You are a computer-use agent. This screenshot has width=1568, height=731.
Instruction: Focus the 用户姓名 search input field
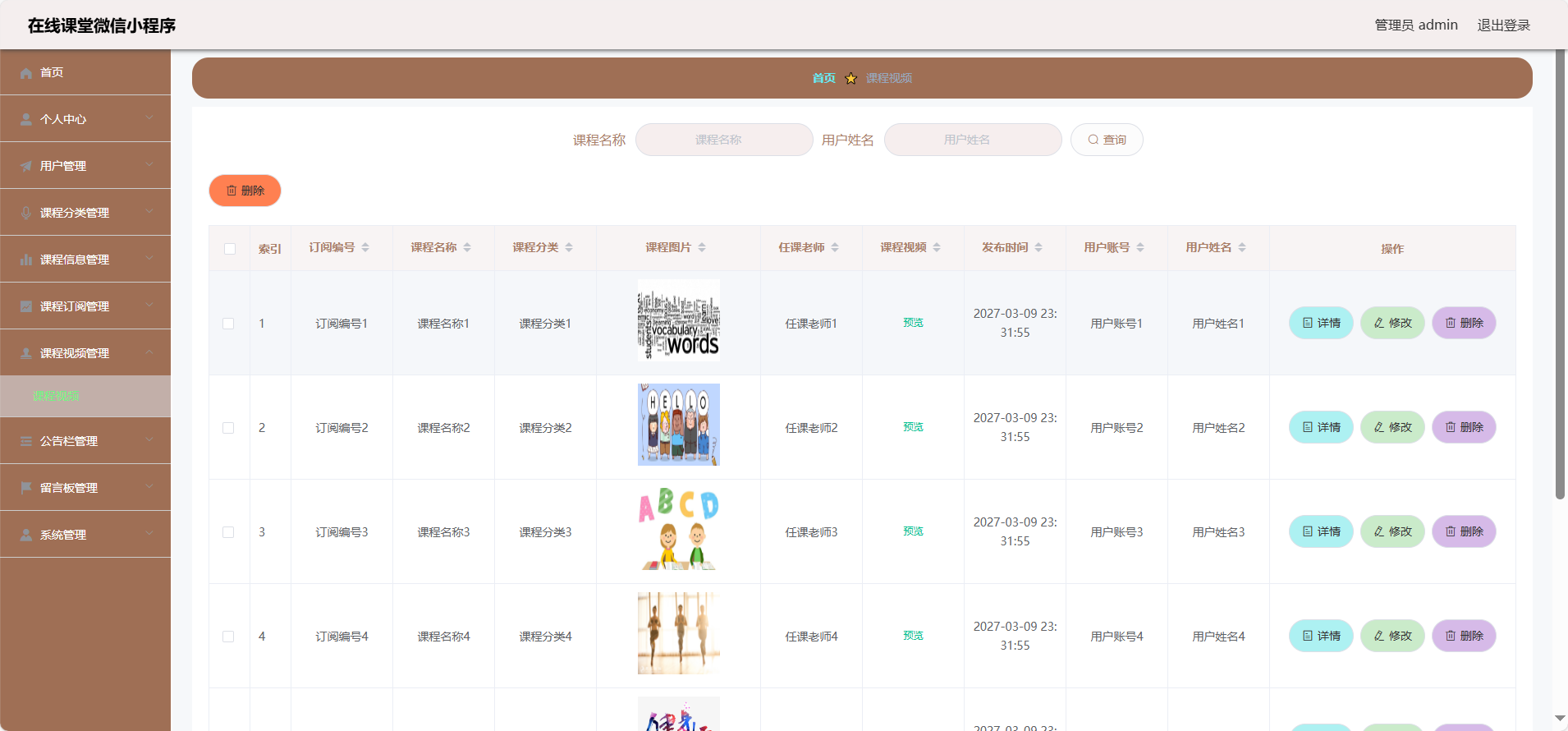point(973,140)
